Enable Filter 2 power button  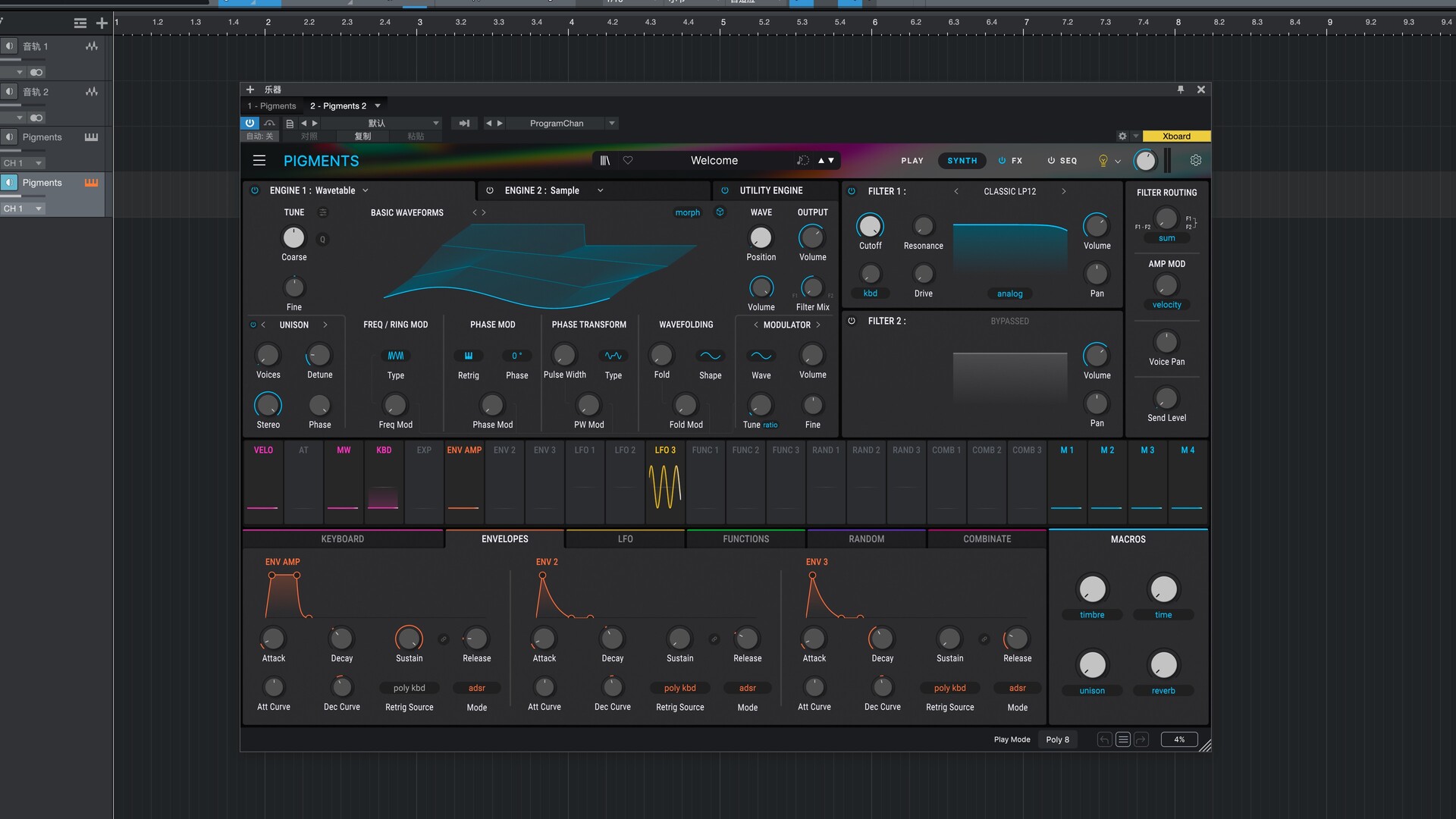click(852, 321)
